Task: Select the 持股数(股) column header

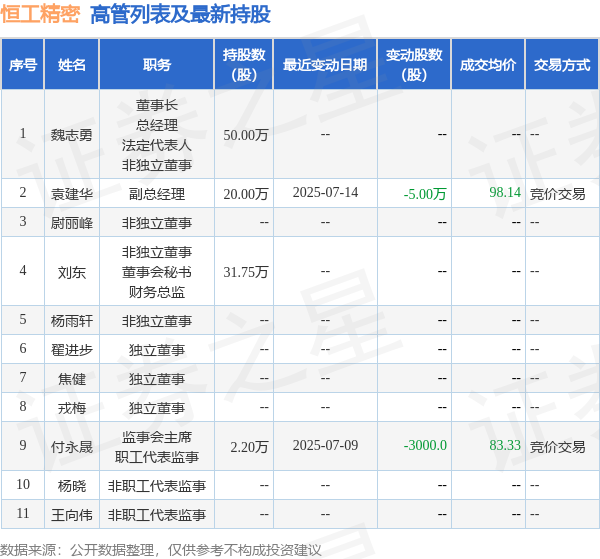Action: point(244,65)
